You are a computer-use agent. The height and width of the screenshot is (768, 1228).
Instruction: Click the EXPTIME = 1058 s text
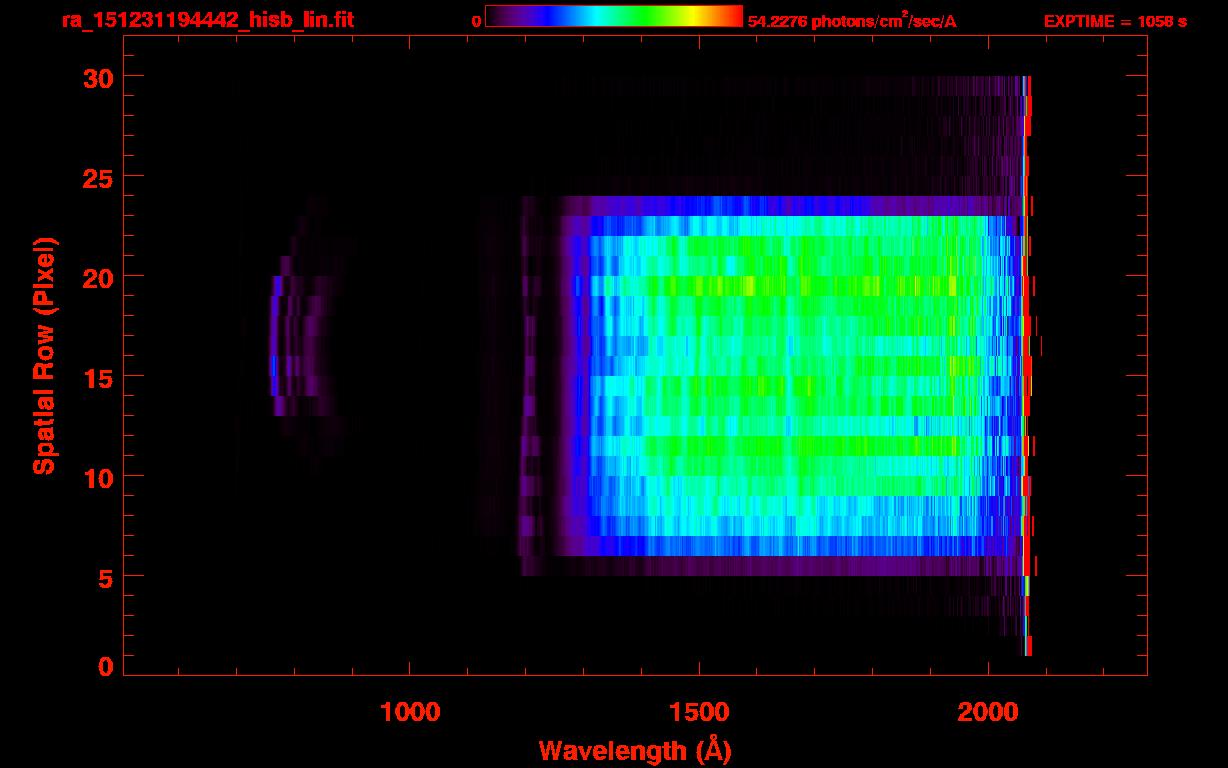[1115, 21]
